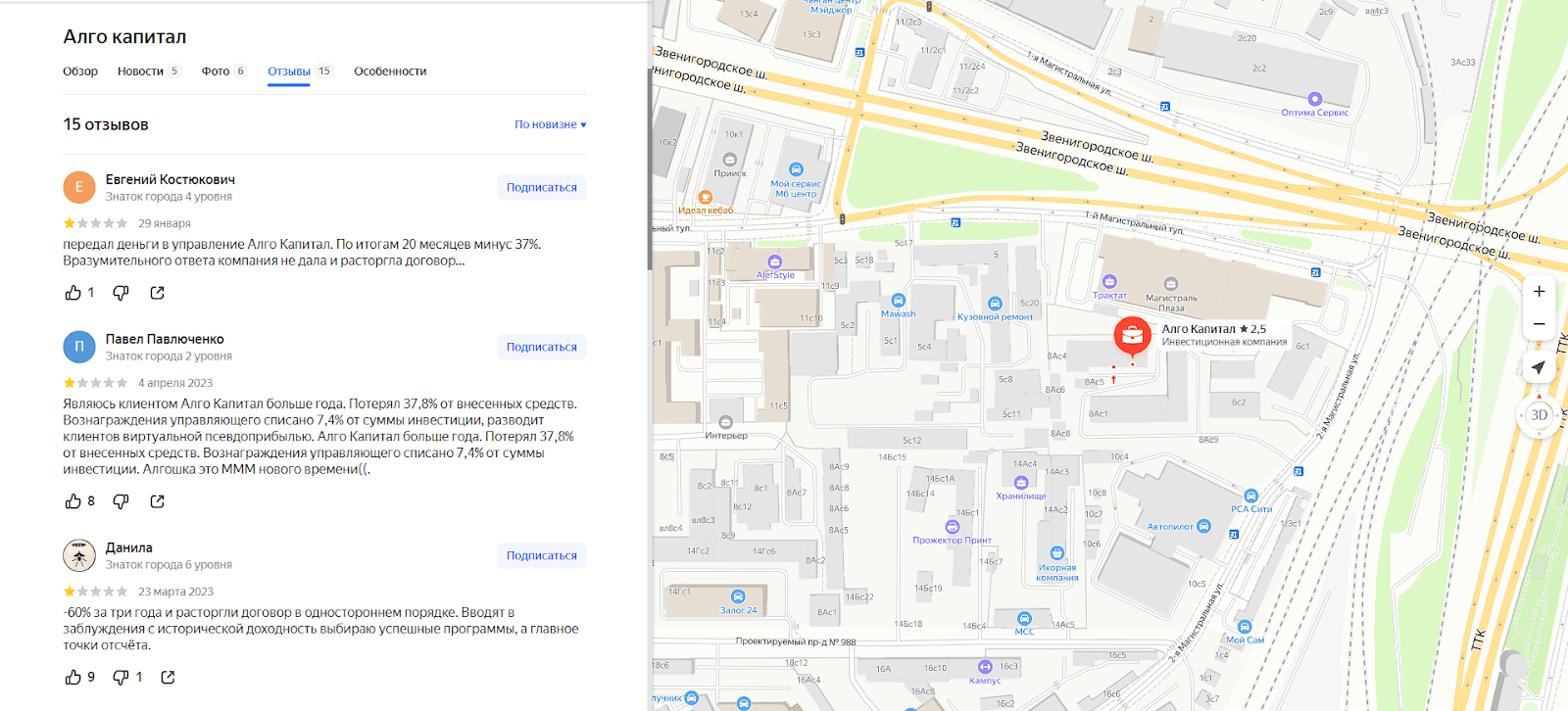
Task: Show my location on the map
Action: (x=1539, y=367)
